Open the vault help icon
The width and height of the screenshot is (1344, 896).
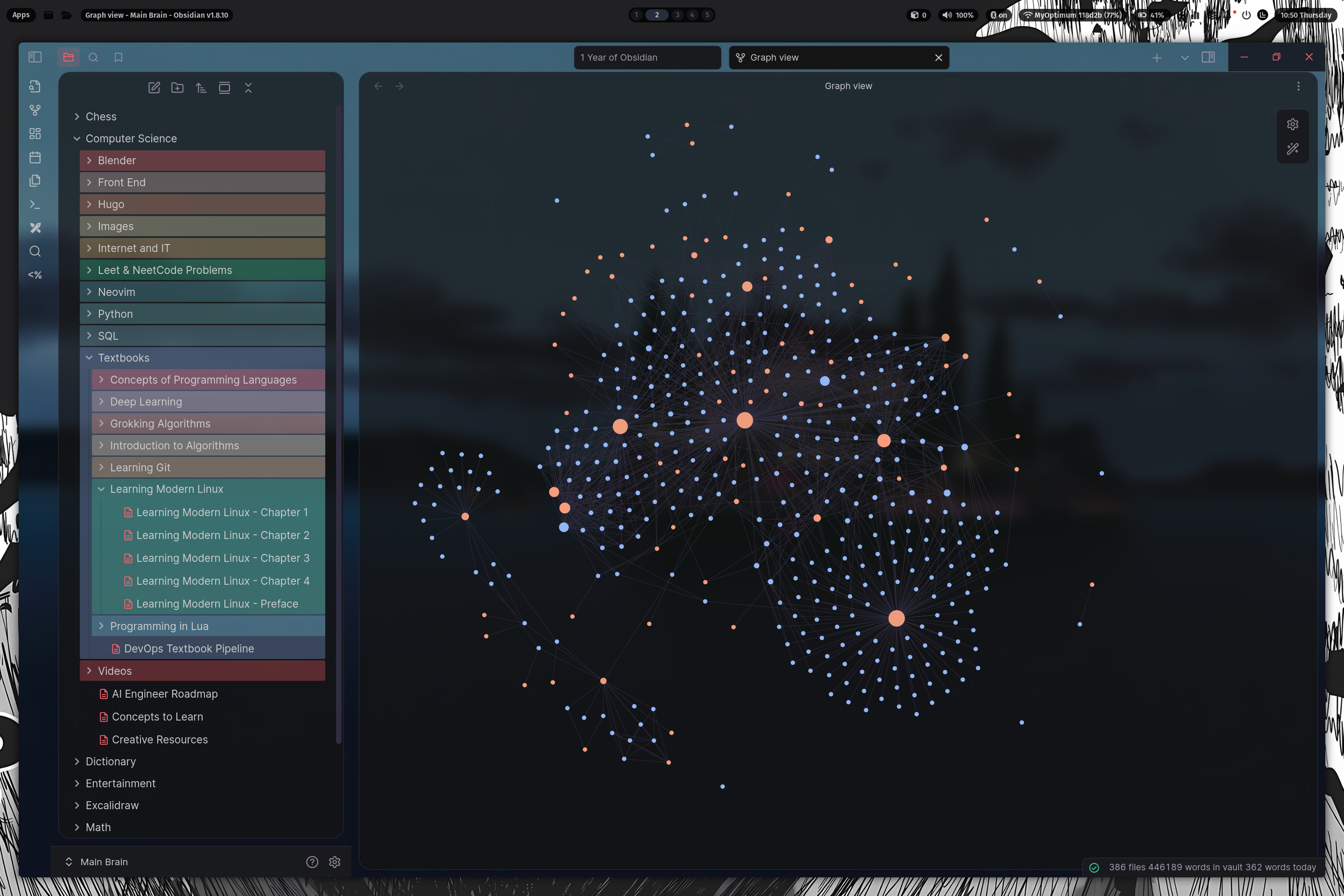[x=312, y=862]
